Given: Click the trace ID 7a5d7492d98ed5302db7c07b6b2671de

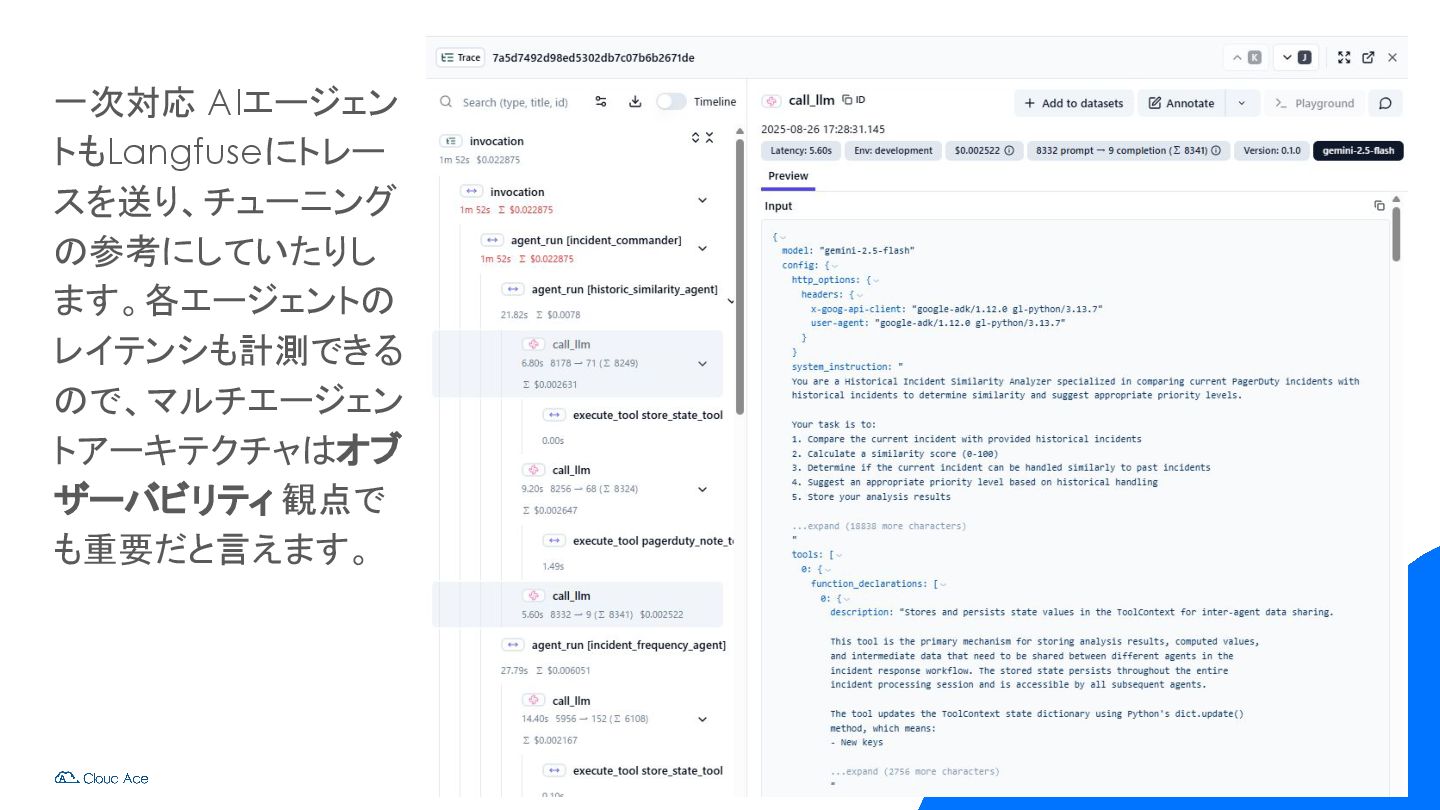Looking at the screenshot, I should coord(593,58).
